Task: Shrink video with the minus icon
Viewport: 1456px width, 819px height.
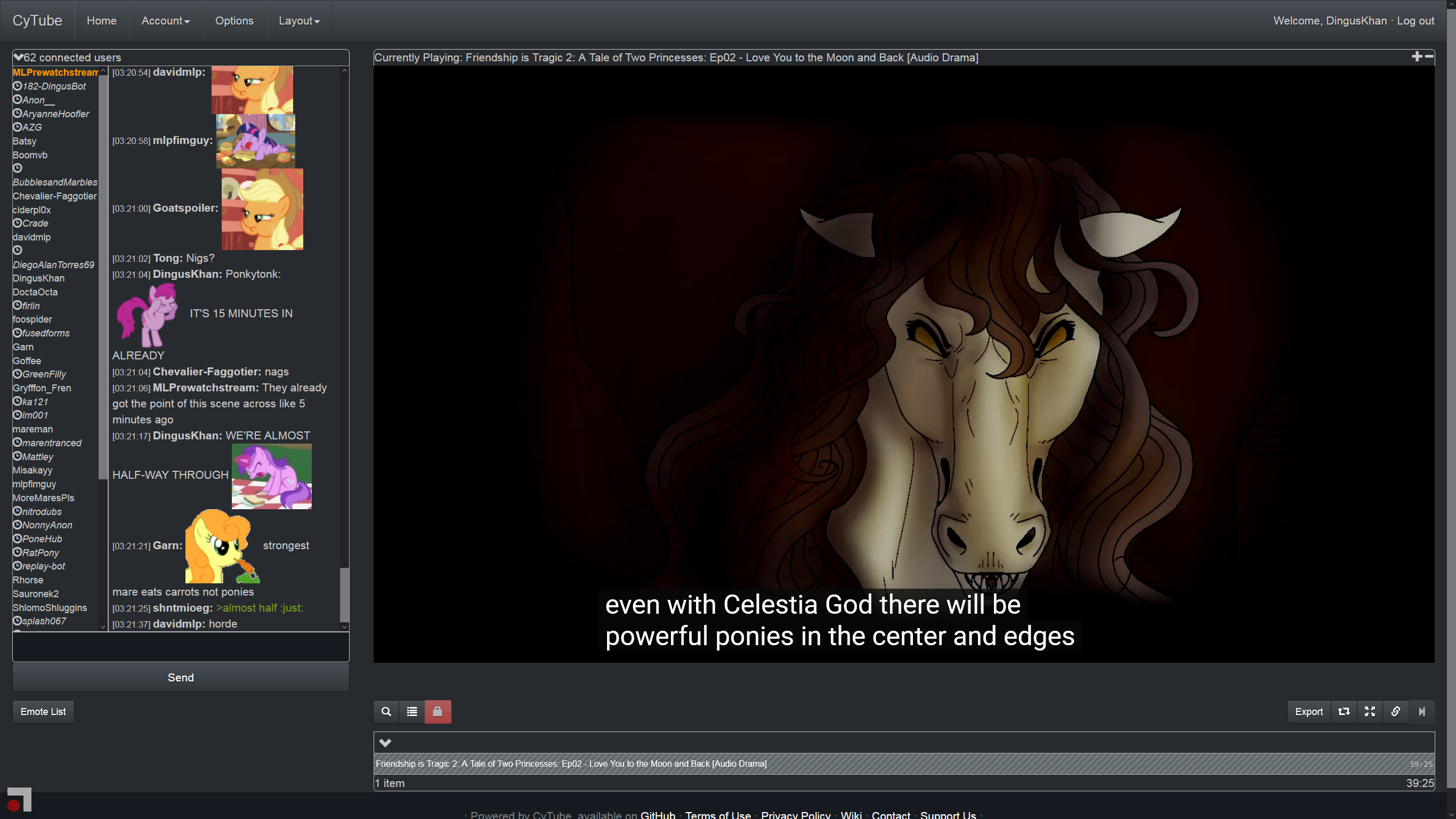Action: pos(1429,56)
